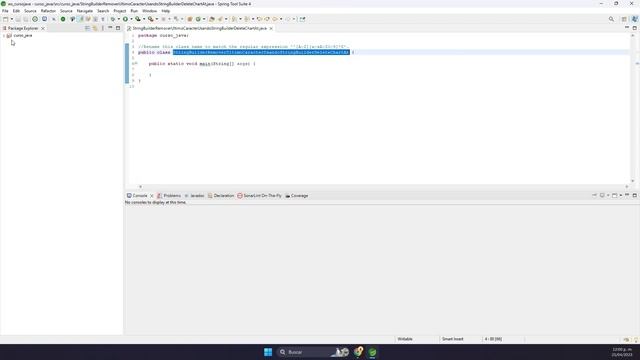Click the New Java Class icon
The width and height of the screenshot is (640, 360).
click(x=198, y=19)
